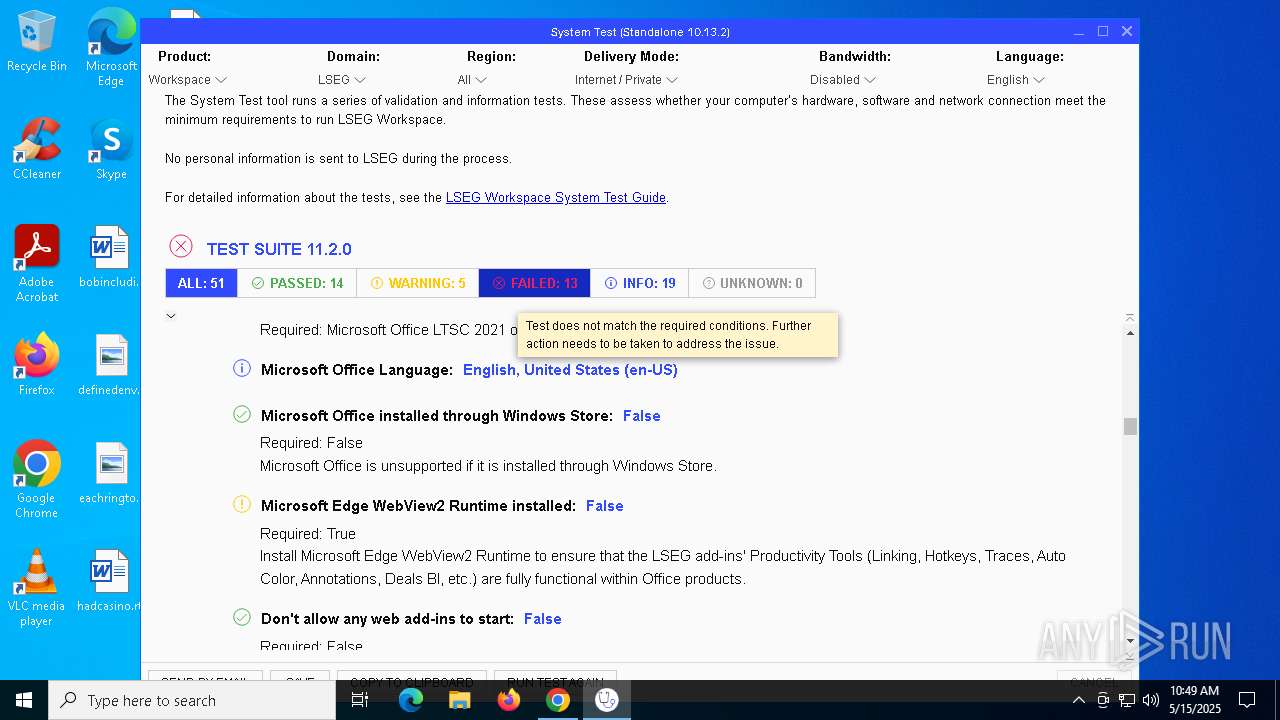This screenshot has height=720, width=1280.
Task: Launch Chrome from the taskbar
Action: pos(558,700)
